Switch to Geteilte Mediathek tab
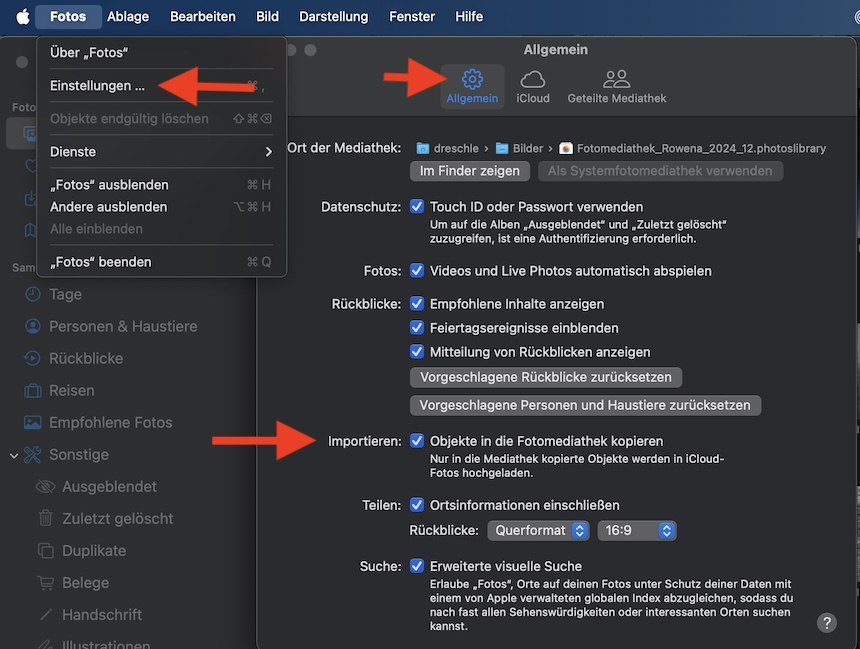This screenshot has width=860, height=649. tap(616, 87)
